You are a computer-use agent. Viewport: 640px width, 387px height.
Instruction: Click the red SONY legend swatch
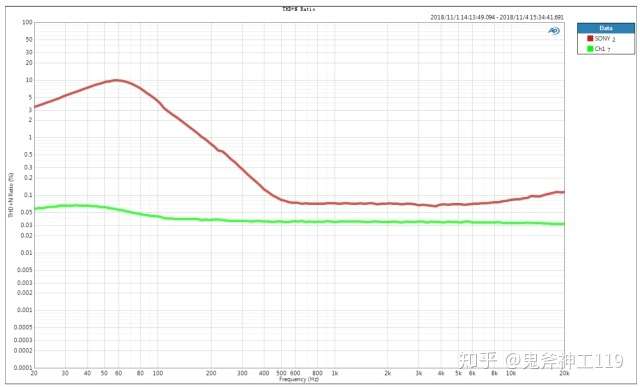(590, 38)
